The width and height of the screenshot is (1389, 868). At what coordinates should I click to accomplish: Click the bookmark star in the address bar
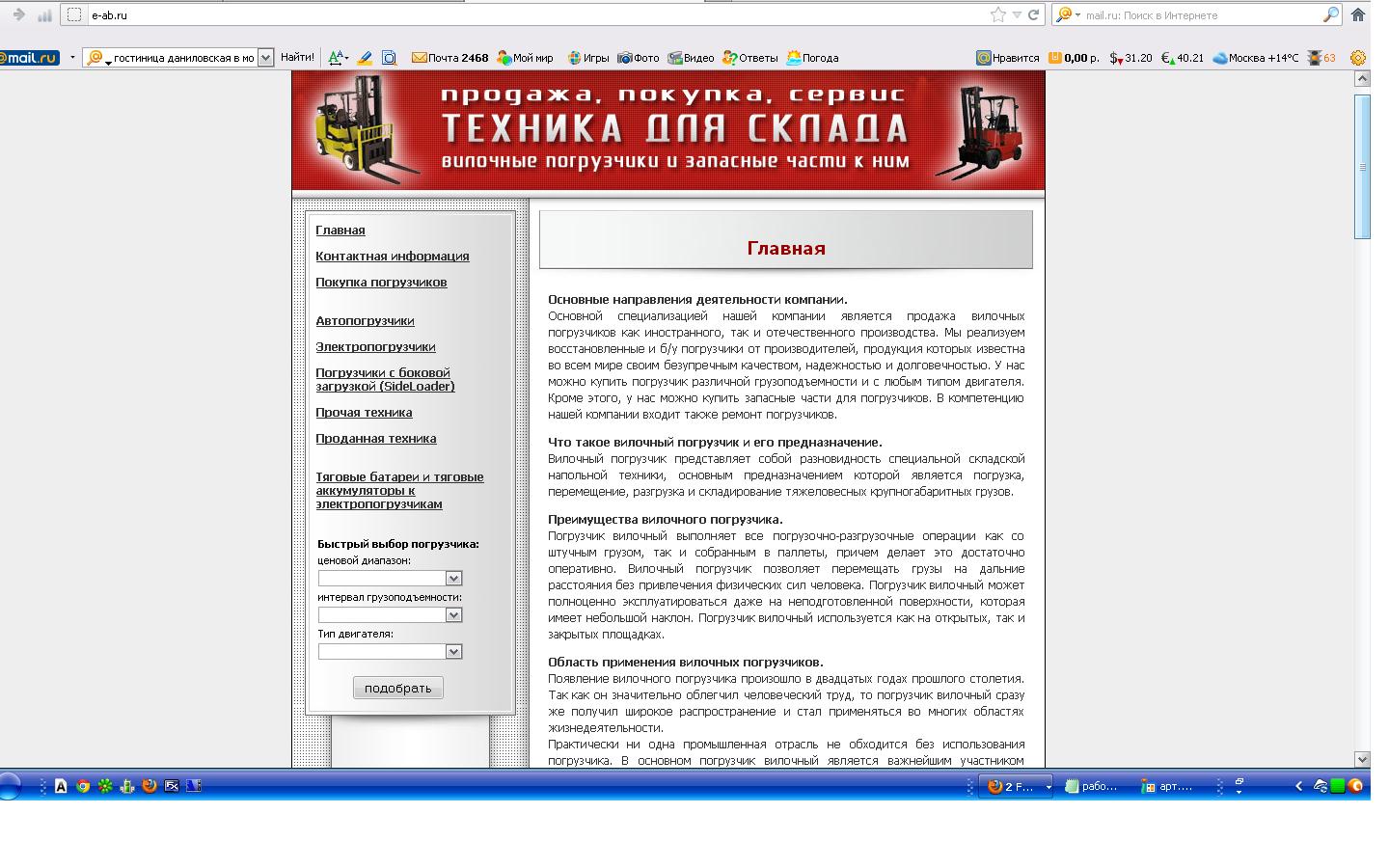click(x=997, y=14)
